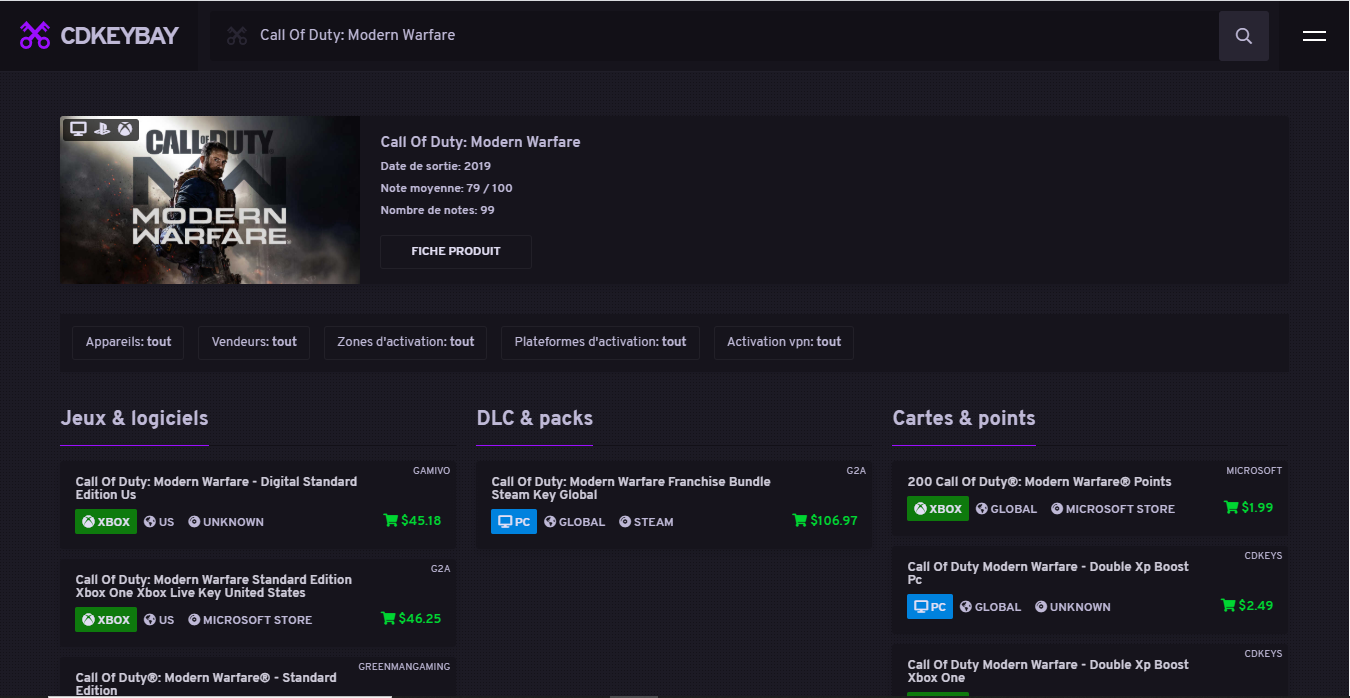Open the hamburger menu
1350x698 pixels.
coord(1314,36)
